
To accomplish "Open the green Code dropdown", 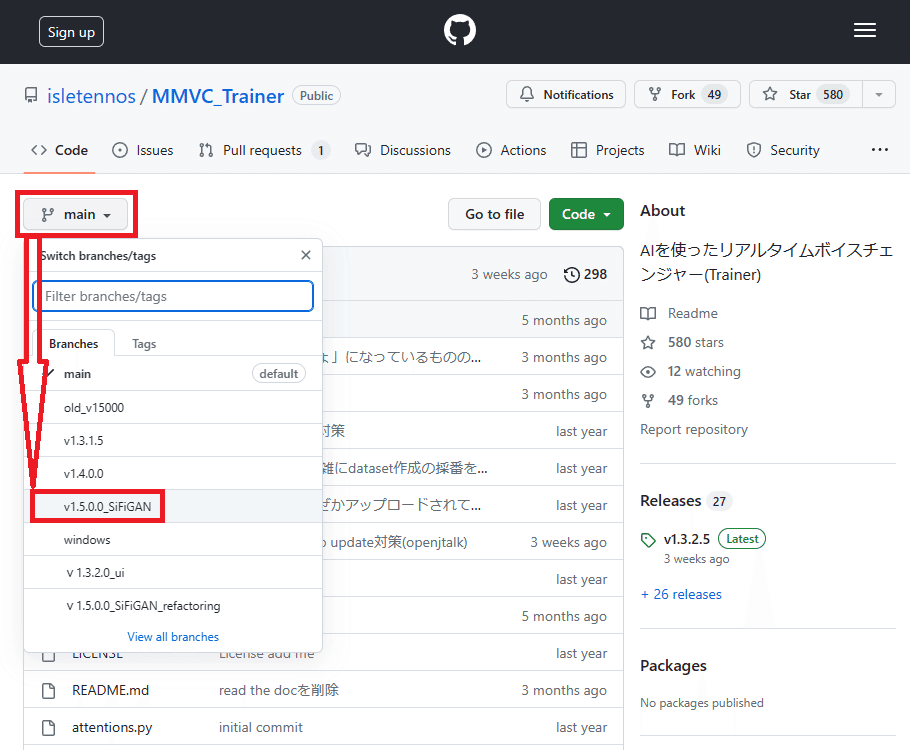I will (x=586, y=214).
